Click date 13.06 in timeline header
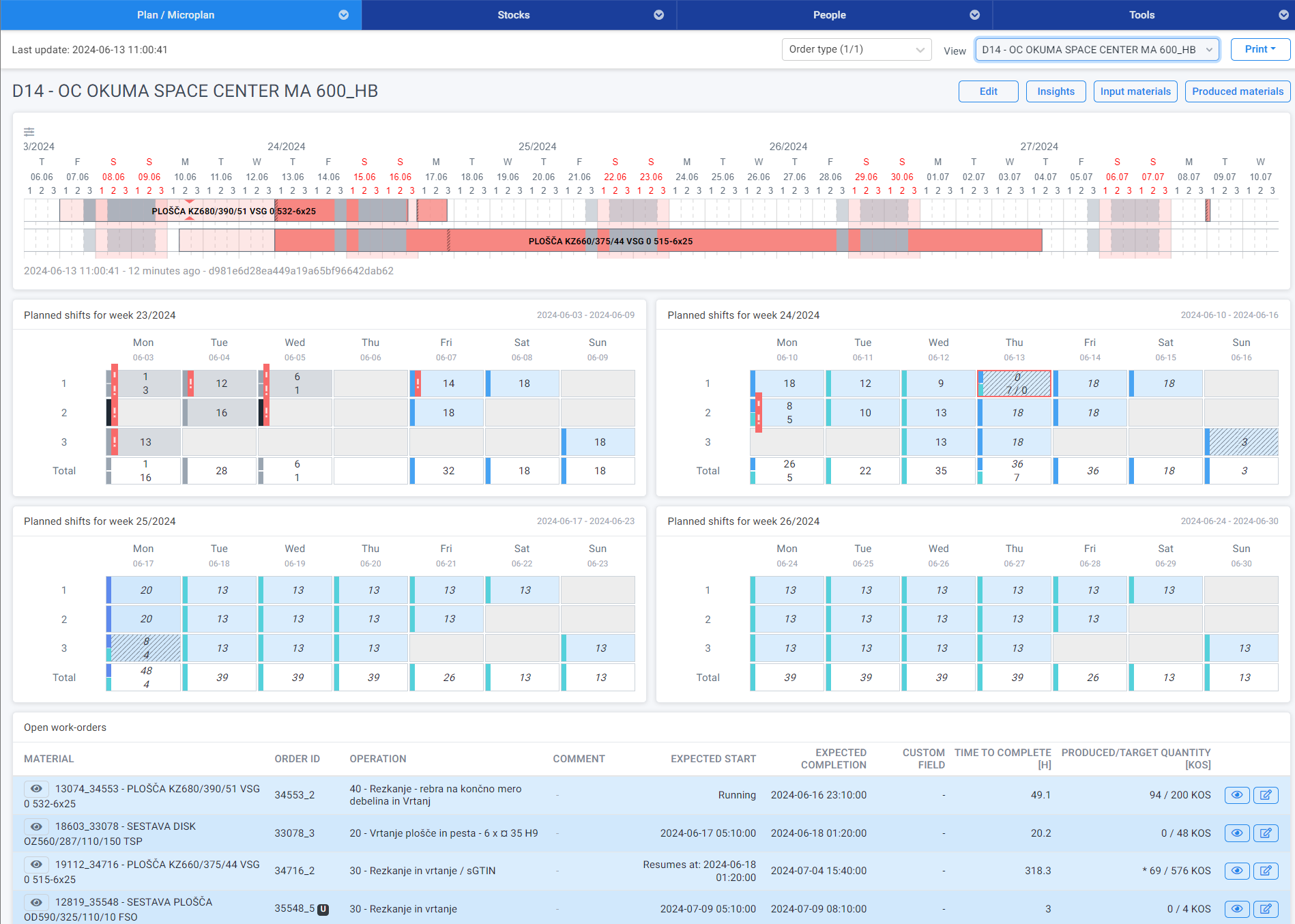The width and height of the screenshot is (1295, 924). point(293,177)
